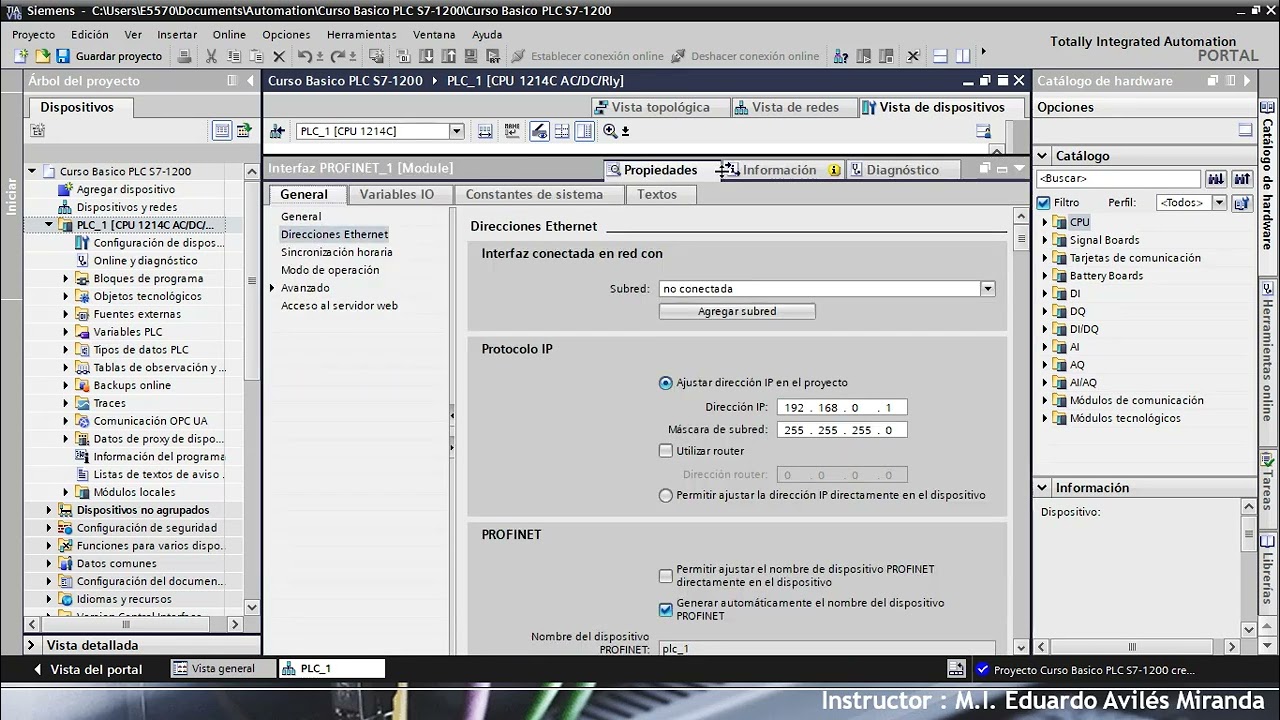This screenshot has height=720, width=1280.
Task: Click the Copy icon in toolbar
Action: click(233, 57)
